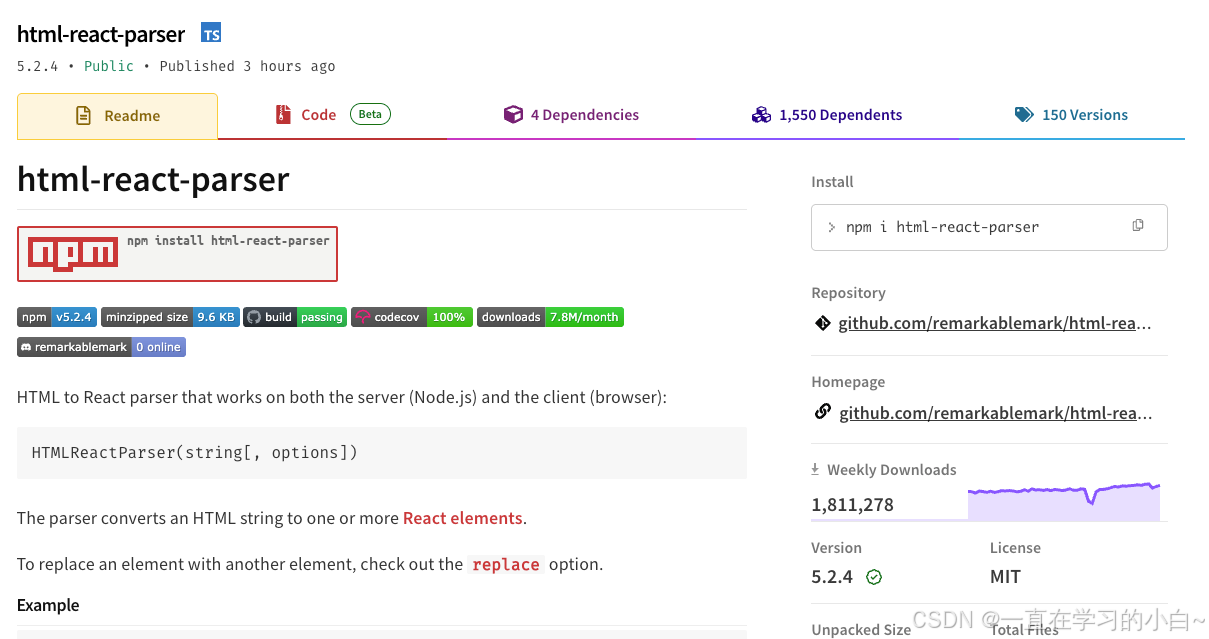This screenshot has width=1209, height=639.
Task: Click the Weekly Downloads arrow icon
Action: coord(815,469)
